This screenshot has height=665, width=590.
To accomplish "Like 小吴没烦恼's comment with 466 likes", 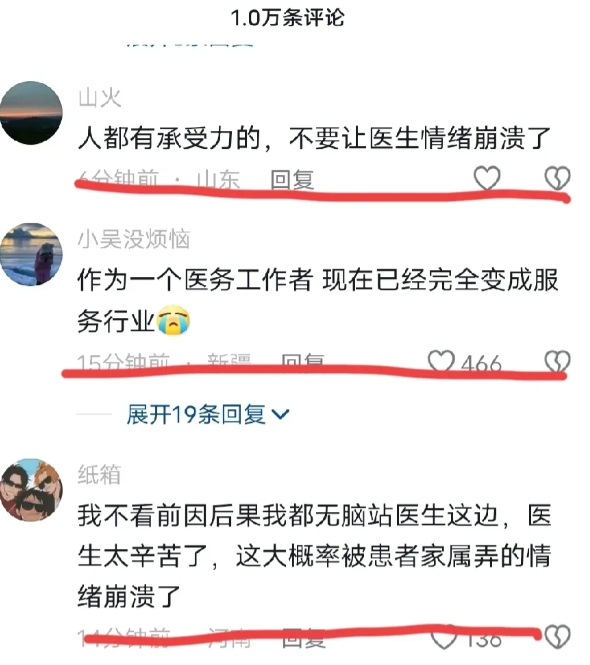I will pyautogui.click(x=442, y=362).
